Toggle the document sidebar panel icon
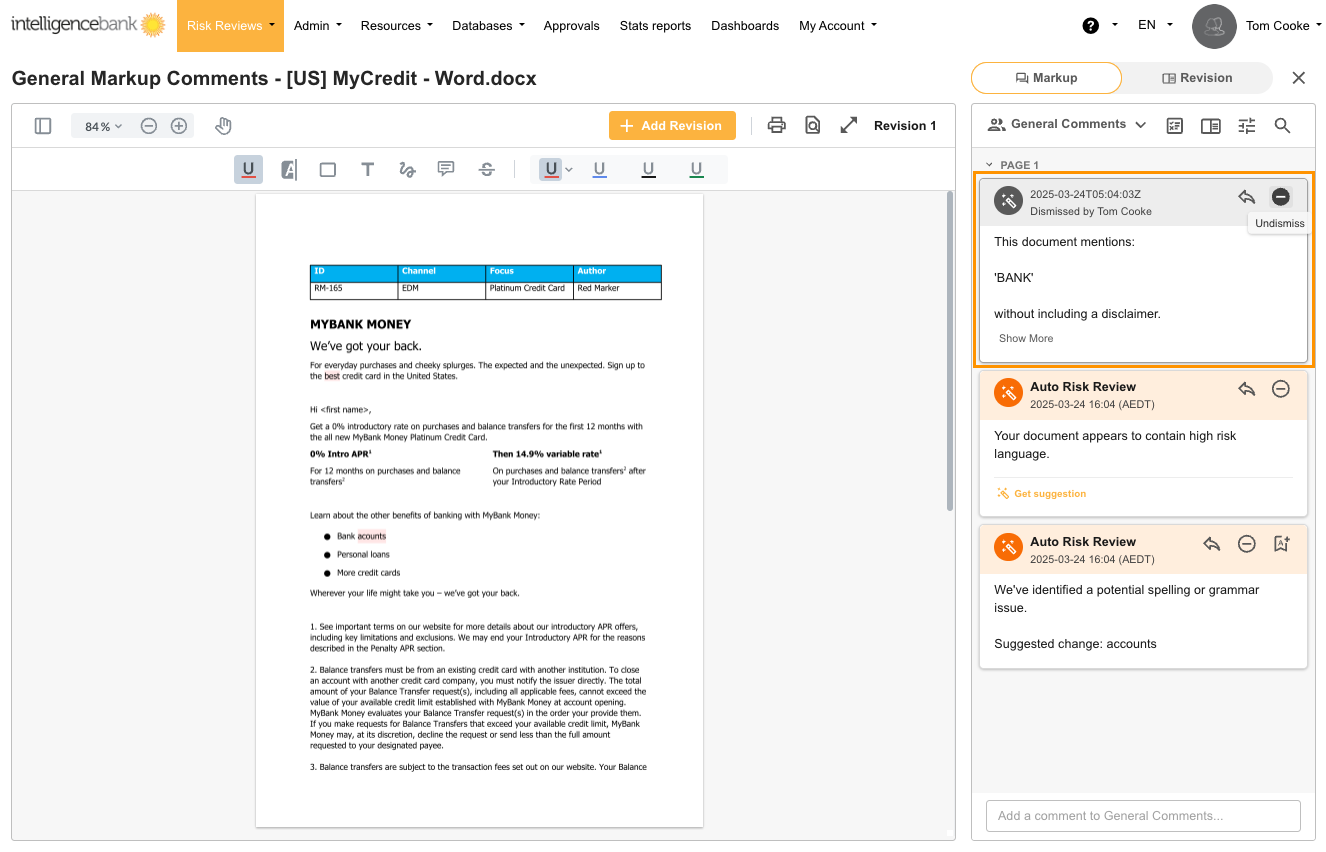Viewport: 1326px width, 852px height. (43, 126)
